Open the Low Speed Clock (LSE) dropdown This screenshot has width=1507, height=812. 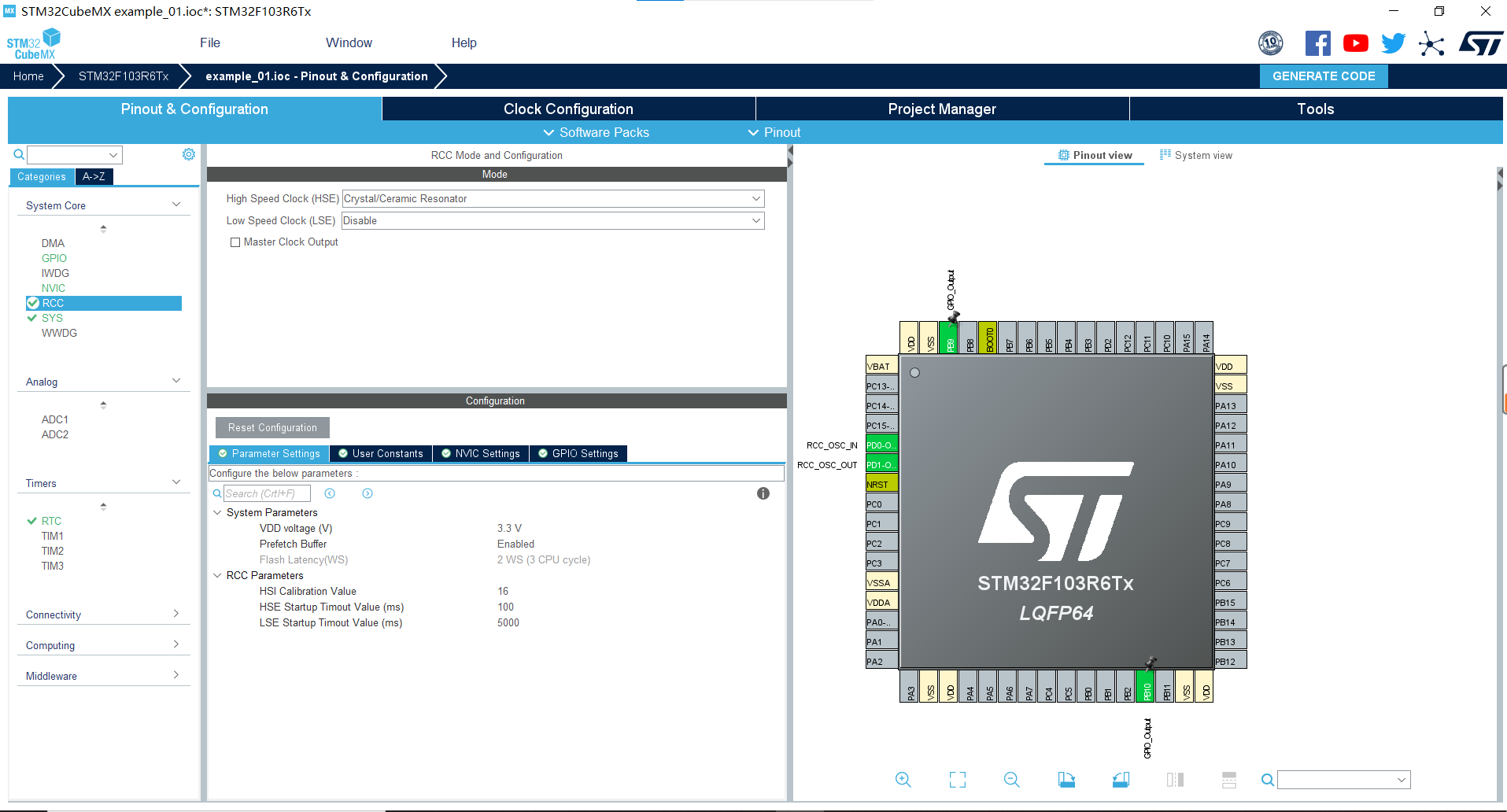click(553, 221)
